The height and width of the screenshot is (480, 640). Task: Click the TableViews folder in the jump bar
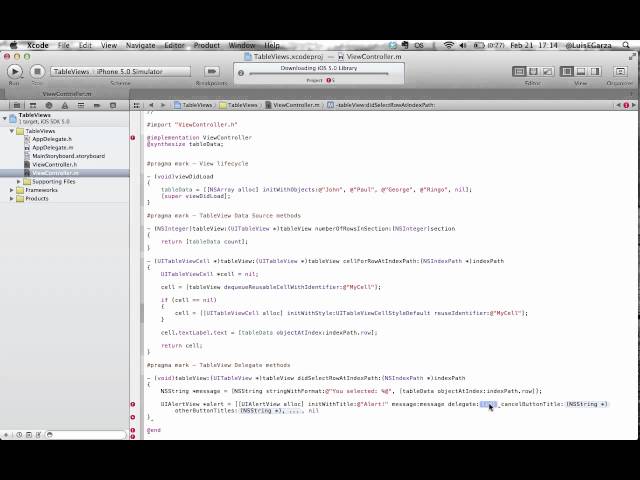[239, 105]
